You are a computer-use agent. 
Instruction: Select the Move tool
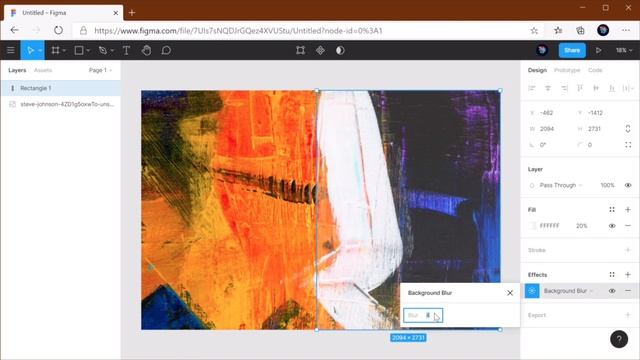30,50
